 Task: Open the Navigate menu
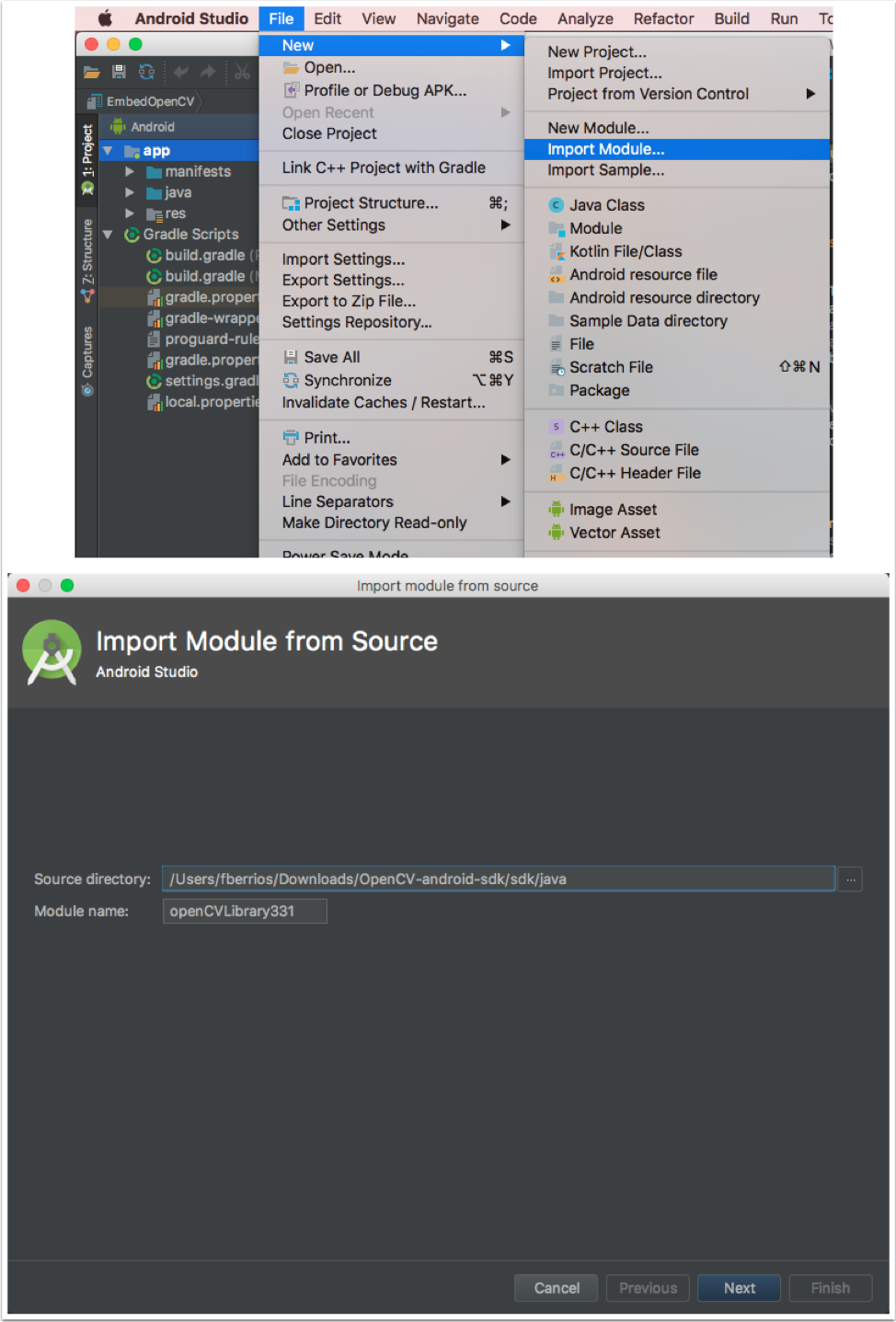pos(448,18)
